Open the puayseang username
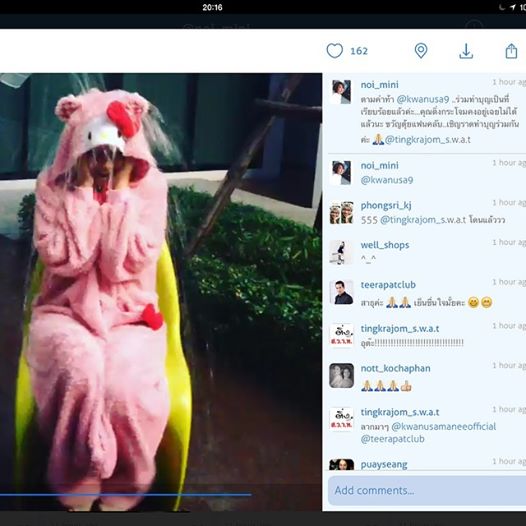 tap(384, 465)
